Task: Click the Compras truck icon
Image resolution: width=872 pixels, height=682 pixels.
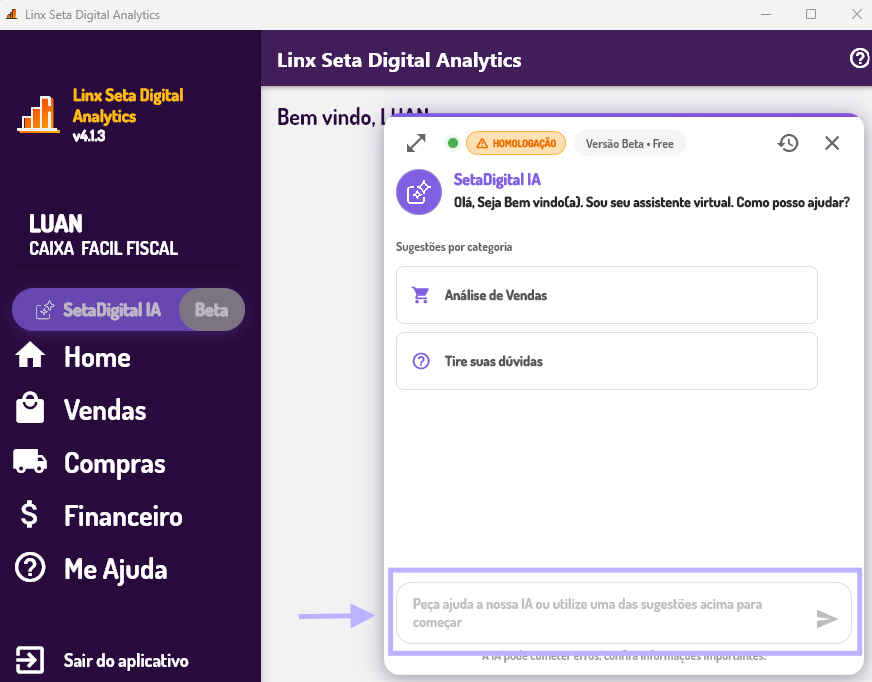Action: coord(30,461)
